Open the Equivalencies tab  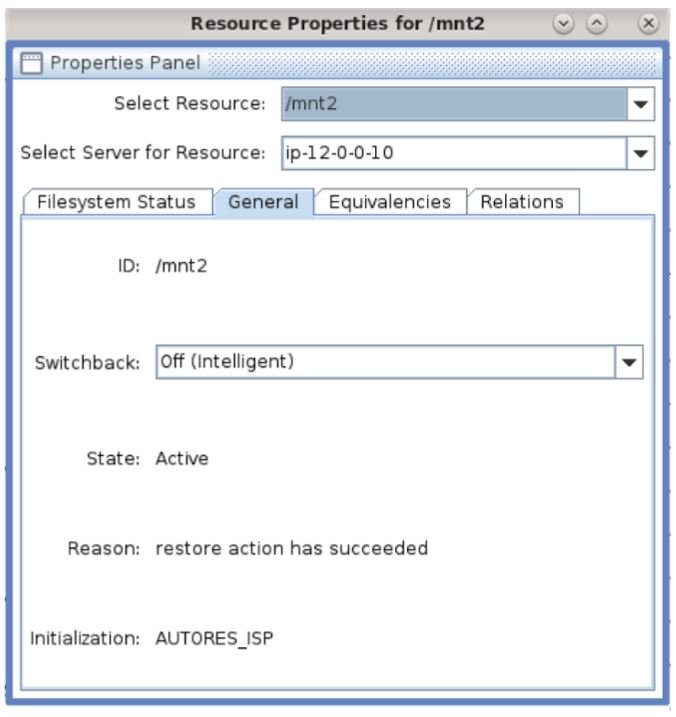click(x=390, y=202)
